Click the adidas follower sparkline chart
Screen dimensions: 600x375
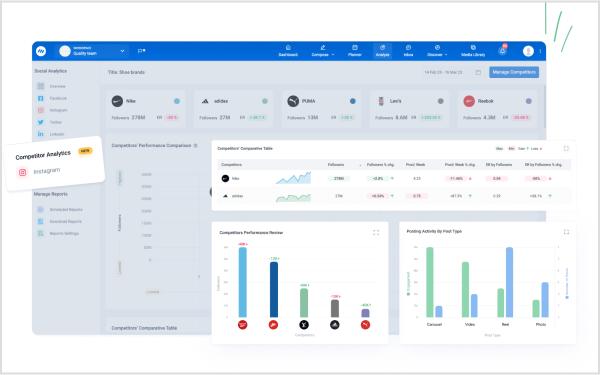(293, 197)
